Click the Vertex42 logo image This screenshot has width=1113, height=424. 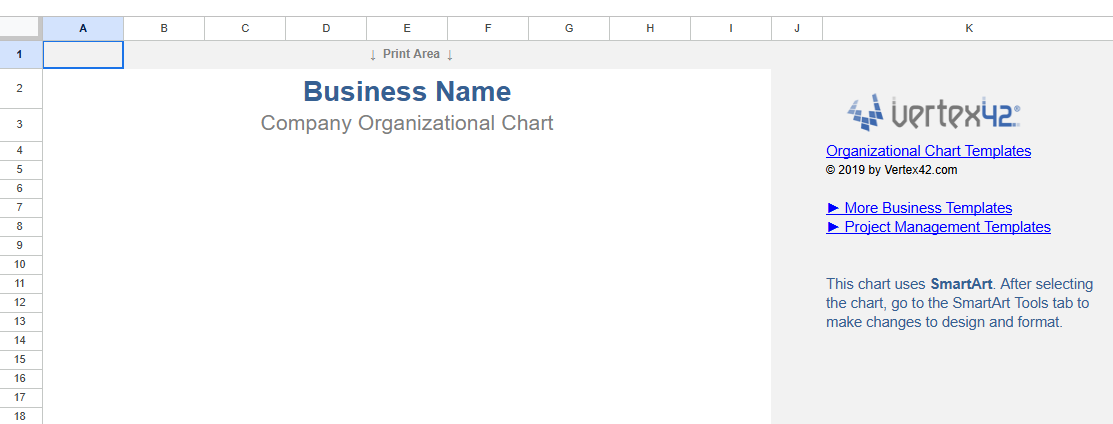click(x=933, y=113)
